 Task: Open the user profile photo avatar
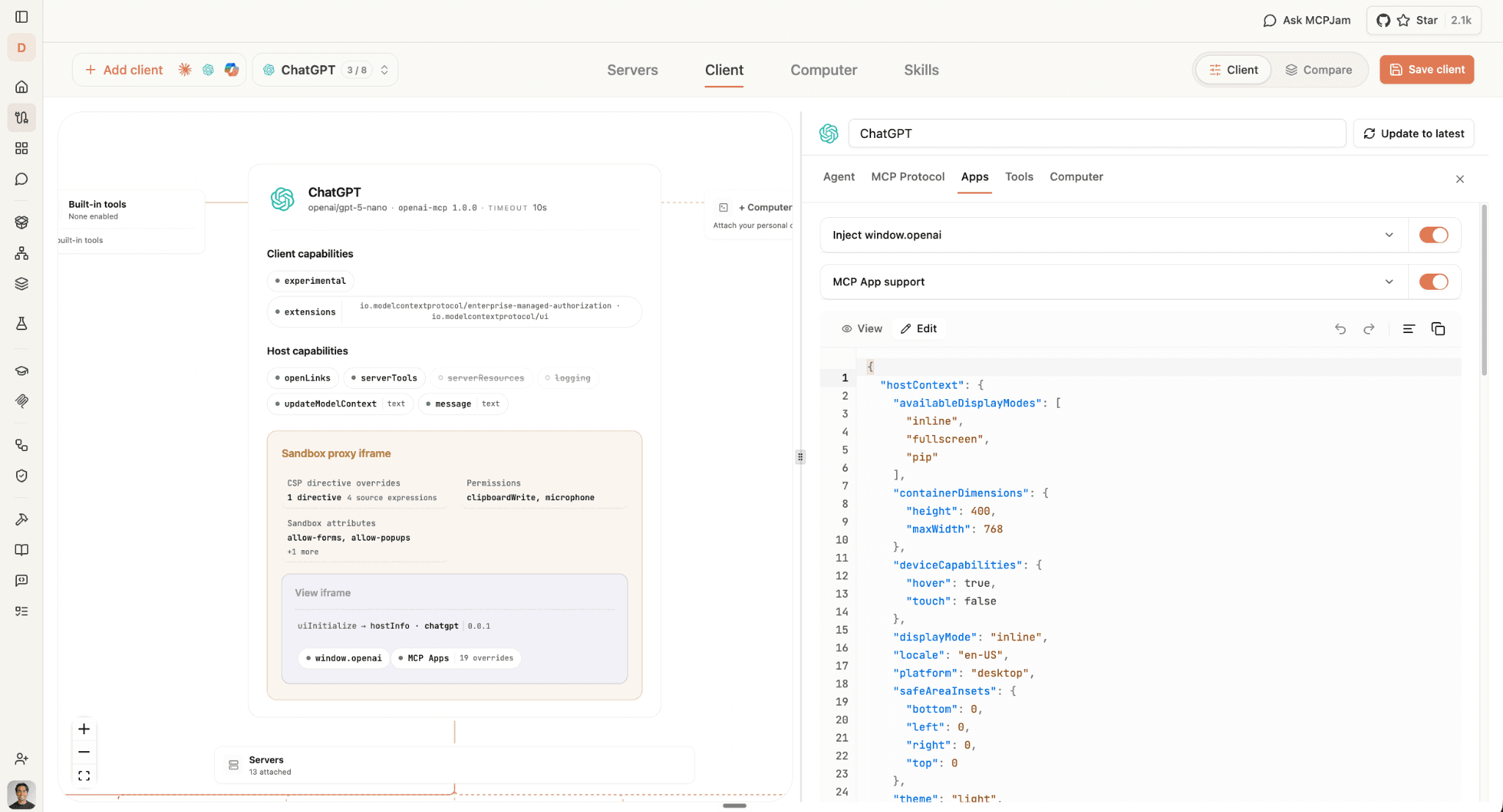pyautogui.click(x=21, y=794)
